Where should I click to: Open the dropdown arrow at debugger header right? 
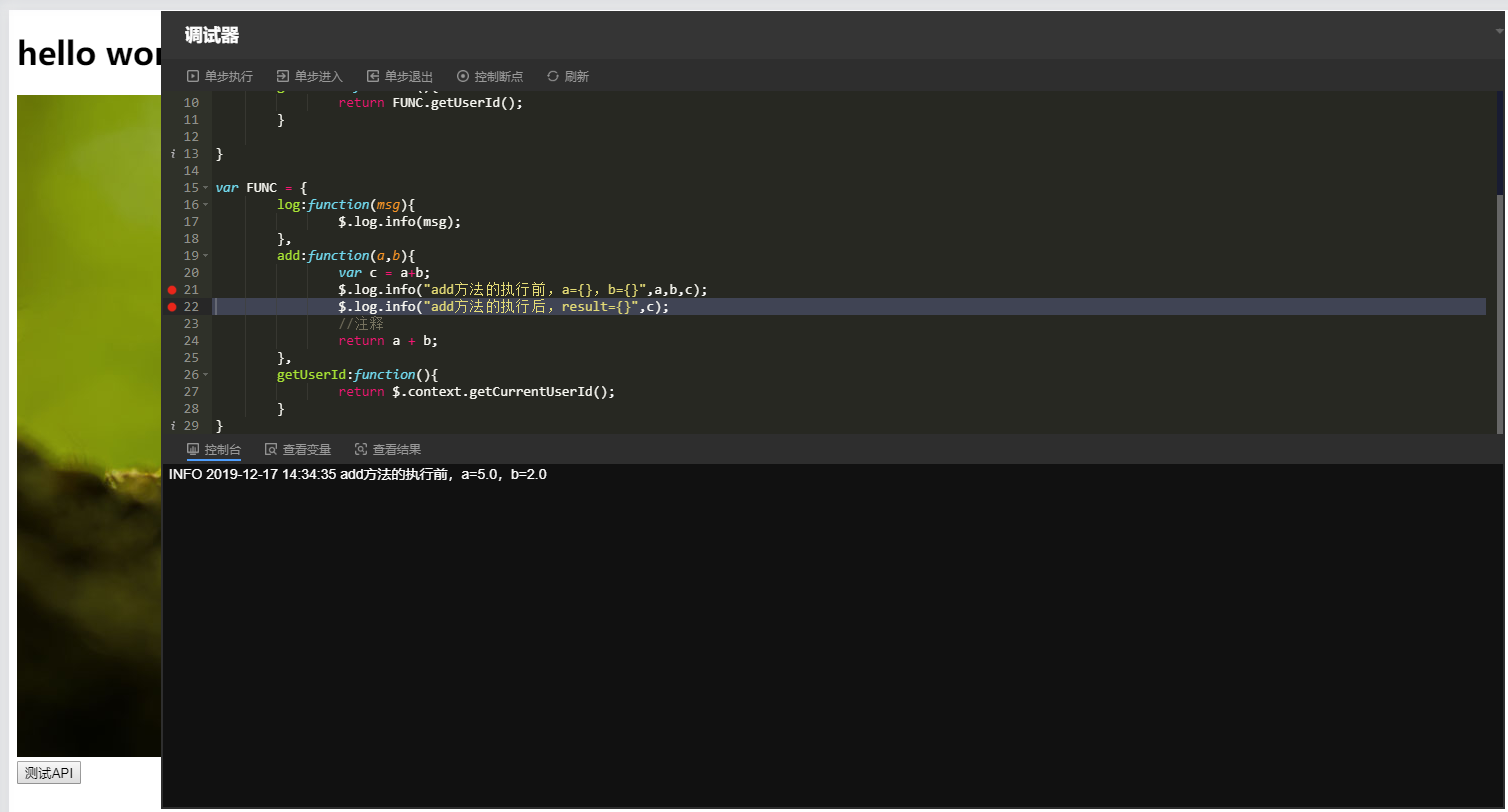[1499, 32]
